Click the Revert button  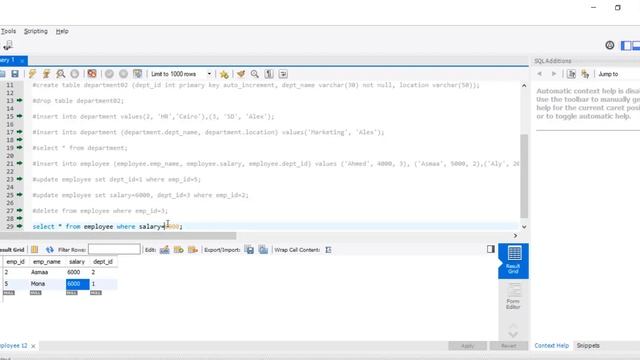coord(509,346)
